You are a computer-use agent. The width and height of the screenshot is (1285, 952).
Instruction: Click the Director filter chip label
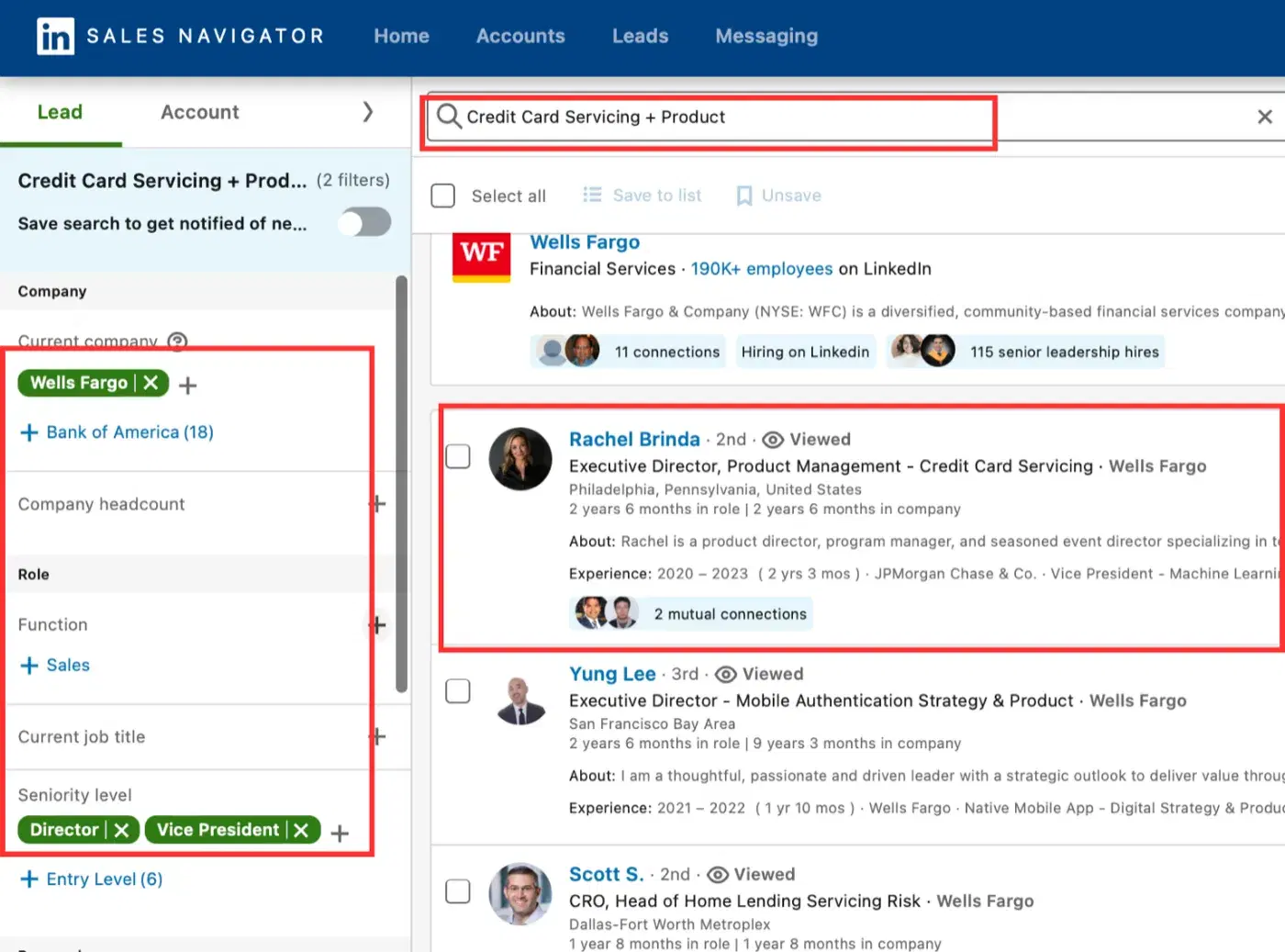(x=64, y=830)
